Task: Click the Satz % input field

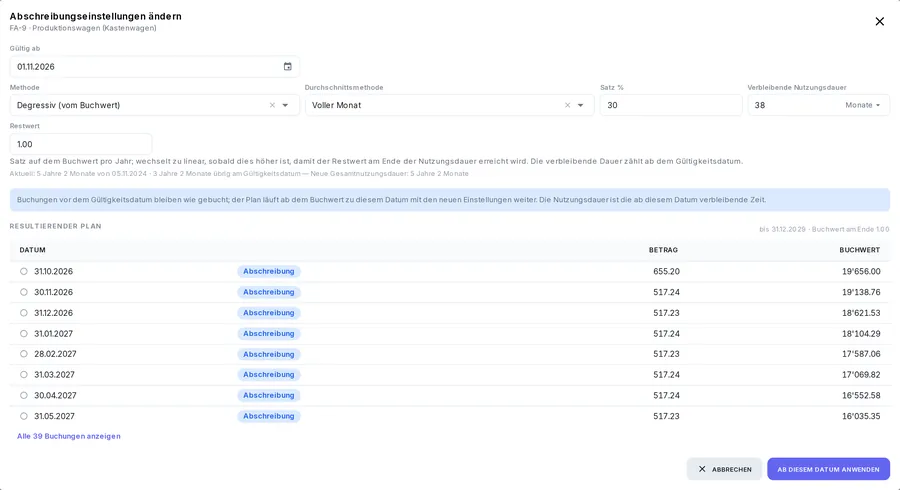Action: 671,105
